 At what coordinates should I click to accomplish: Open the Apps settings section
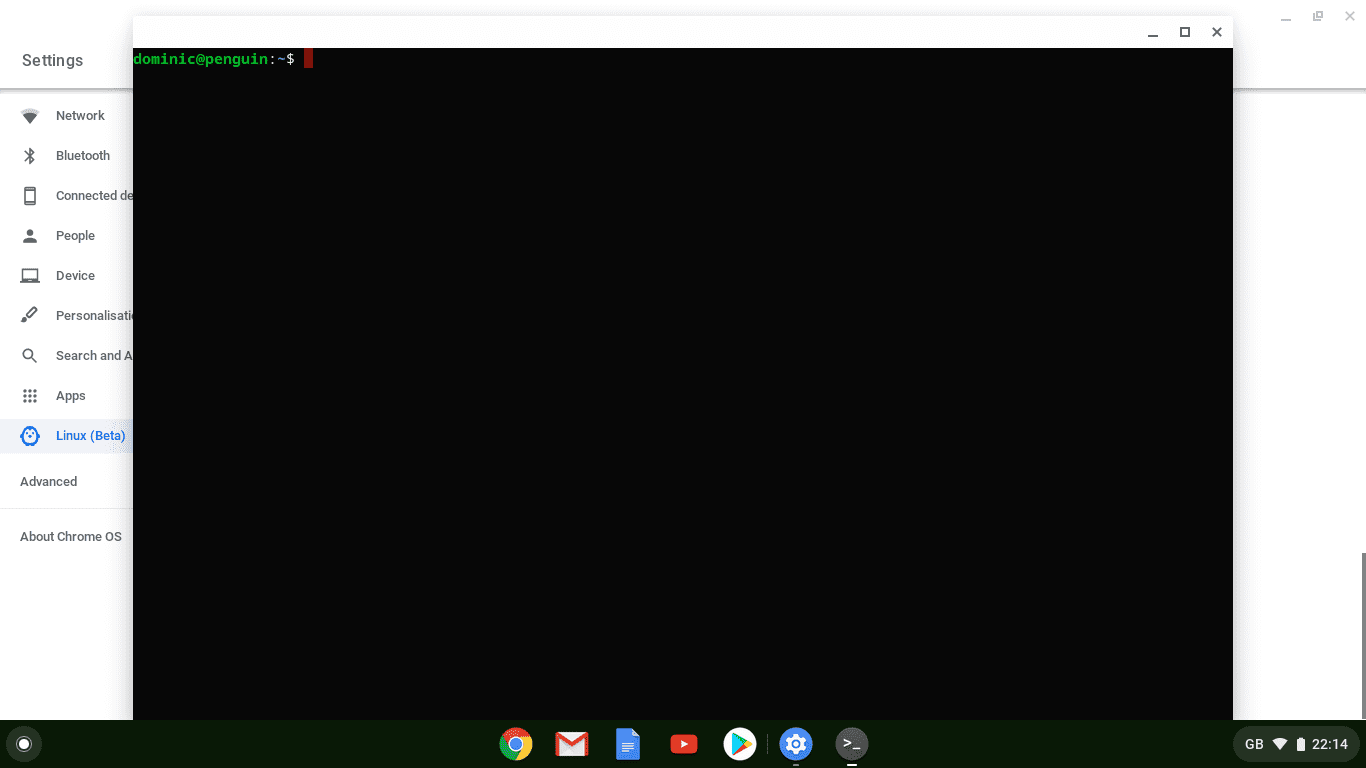(x=70, y=395)
